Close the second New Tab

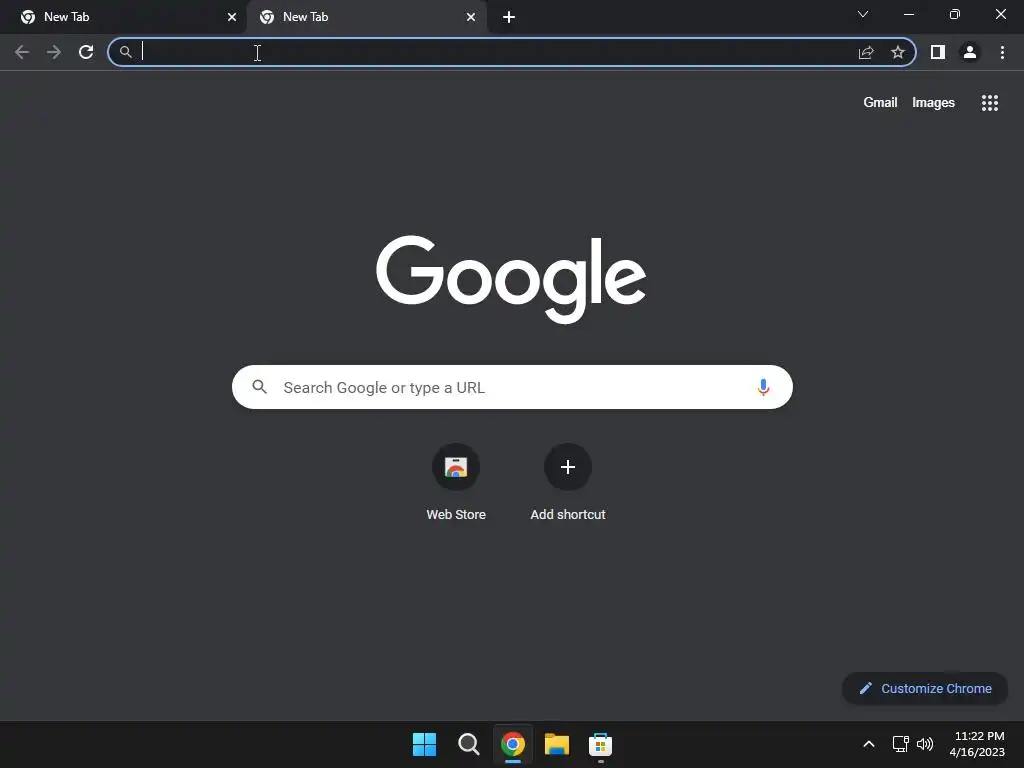tap(471, 17)
